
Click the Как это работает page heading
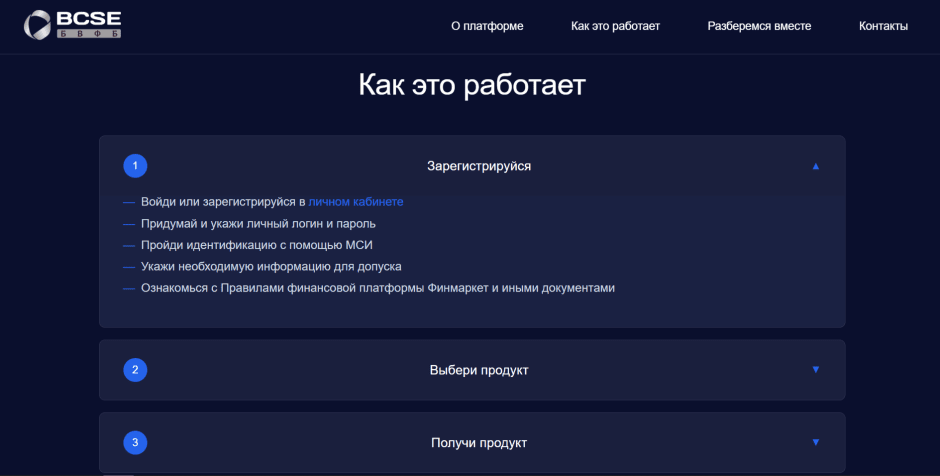point(471,85)
